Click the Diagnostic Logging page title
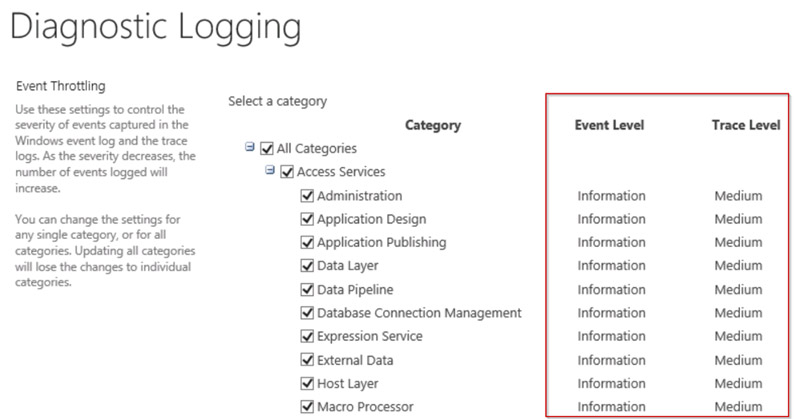Screen dimensions: 800x419 (155, 28)
